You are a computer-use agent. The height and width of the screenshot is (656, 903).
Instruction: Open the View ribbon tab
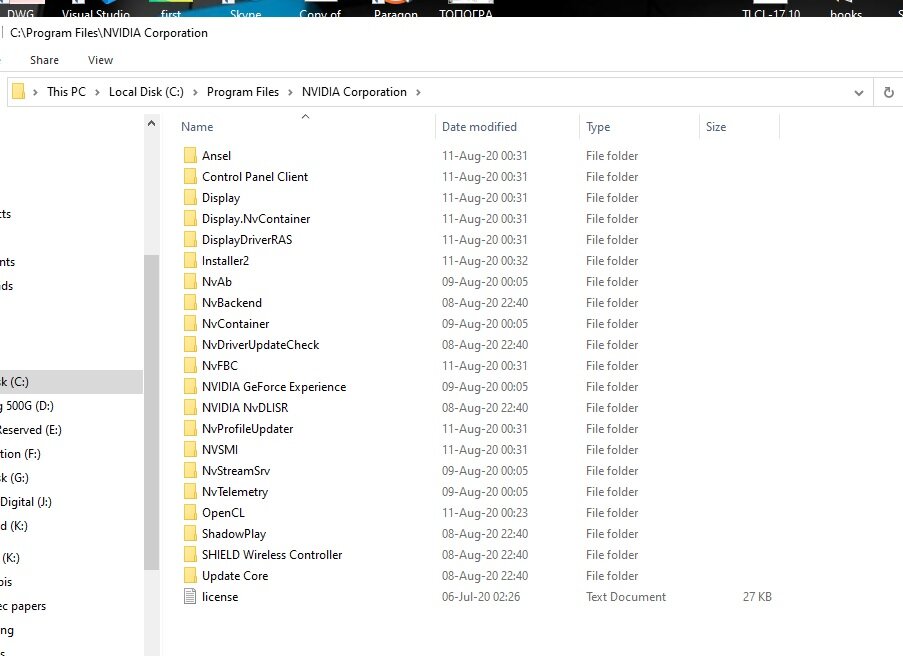coord(100,60)
